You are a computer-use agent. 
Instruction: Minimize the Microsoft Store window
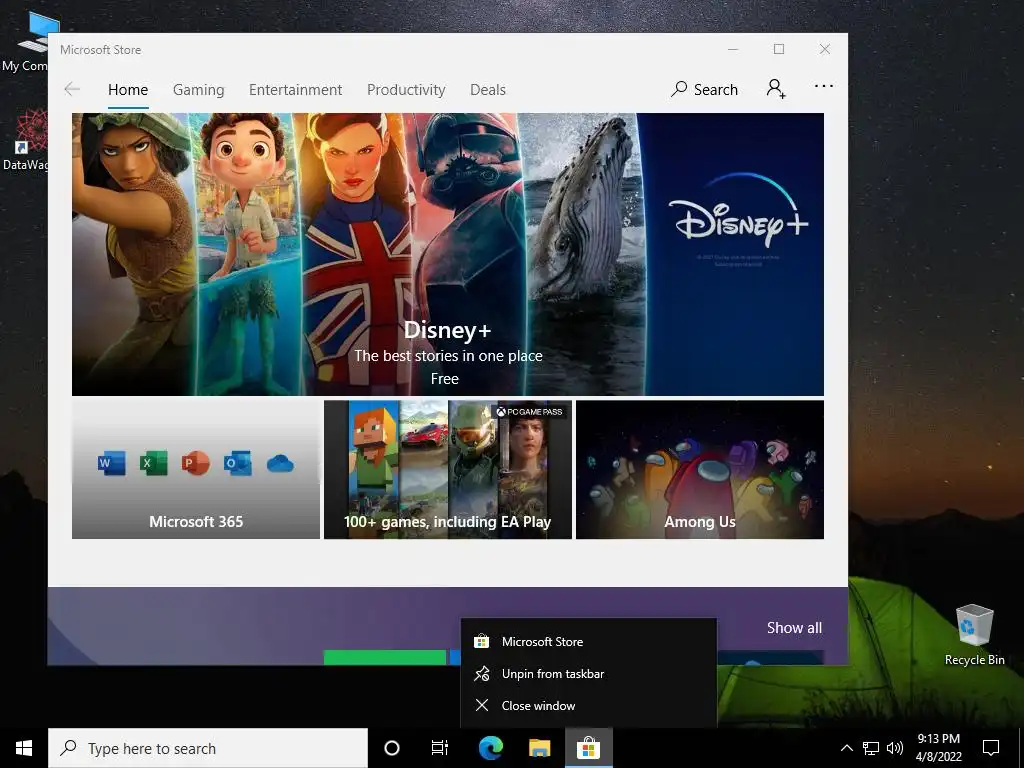[x=733, y=50]
